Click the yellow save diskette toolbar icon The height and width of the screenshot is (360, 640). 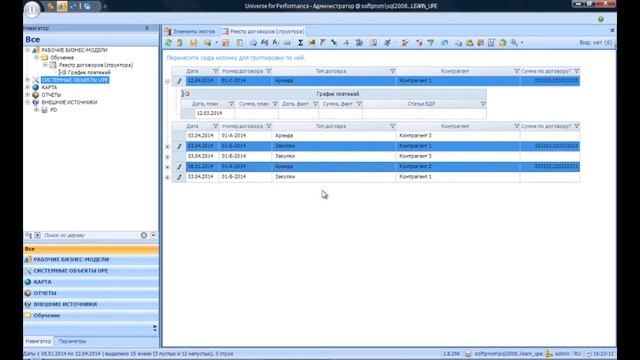193,43
